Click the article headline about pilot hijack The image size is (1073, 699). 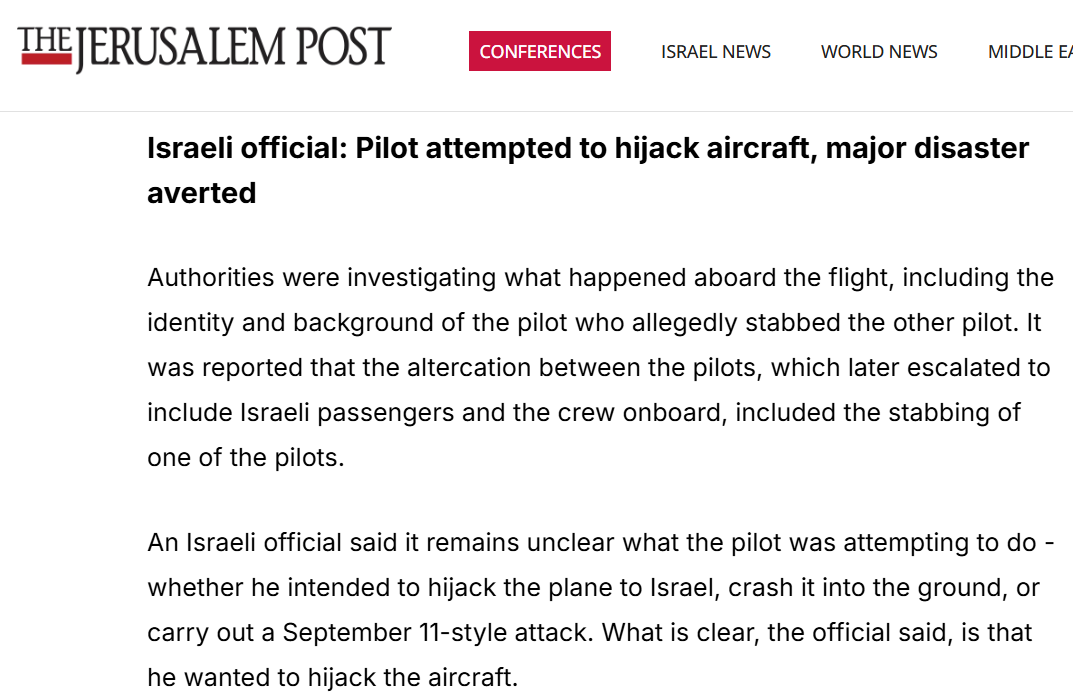tap(588, 170)
